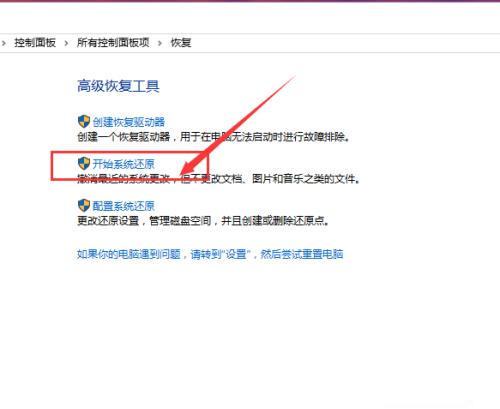Click the shield icon beside 开始系统还原
The image size is (500, 409).
(x=84, y=163)
